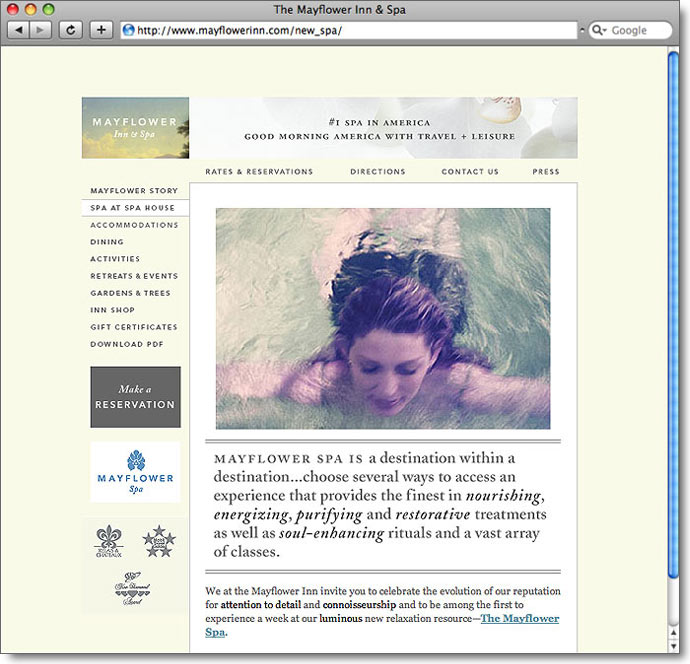This screenshot has width=690, height=664.
Task: Click the blue Mayflower Spa logo
Action: tap(136, 472)
